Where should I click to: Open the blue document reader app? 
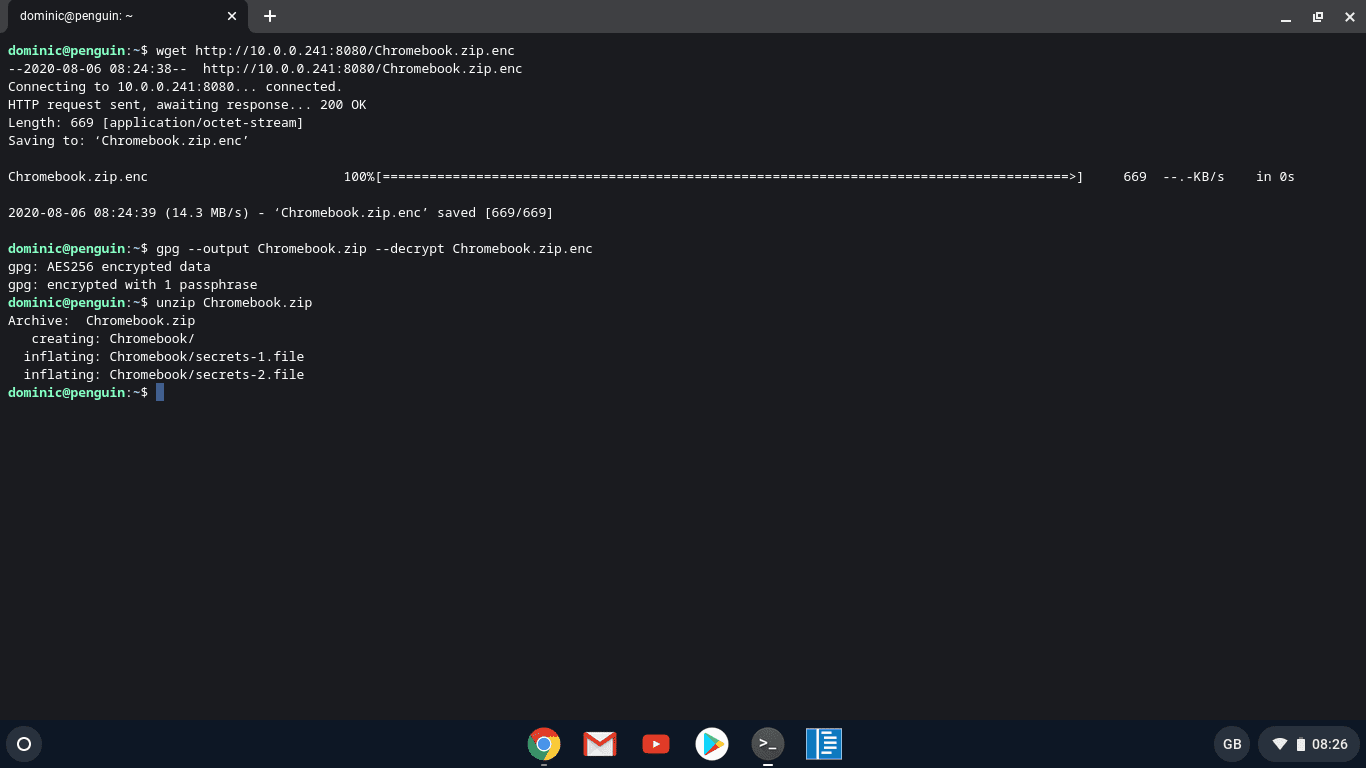click(823, 744)
